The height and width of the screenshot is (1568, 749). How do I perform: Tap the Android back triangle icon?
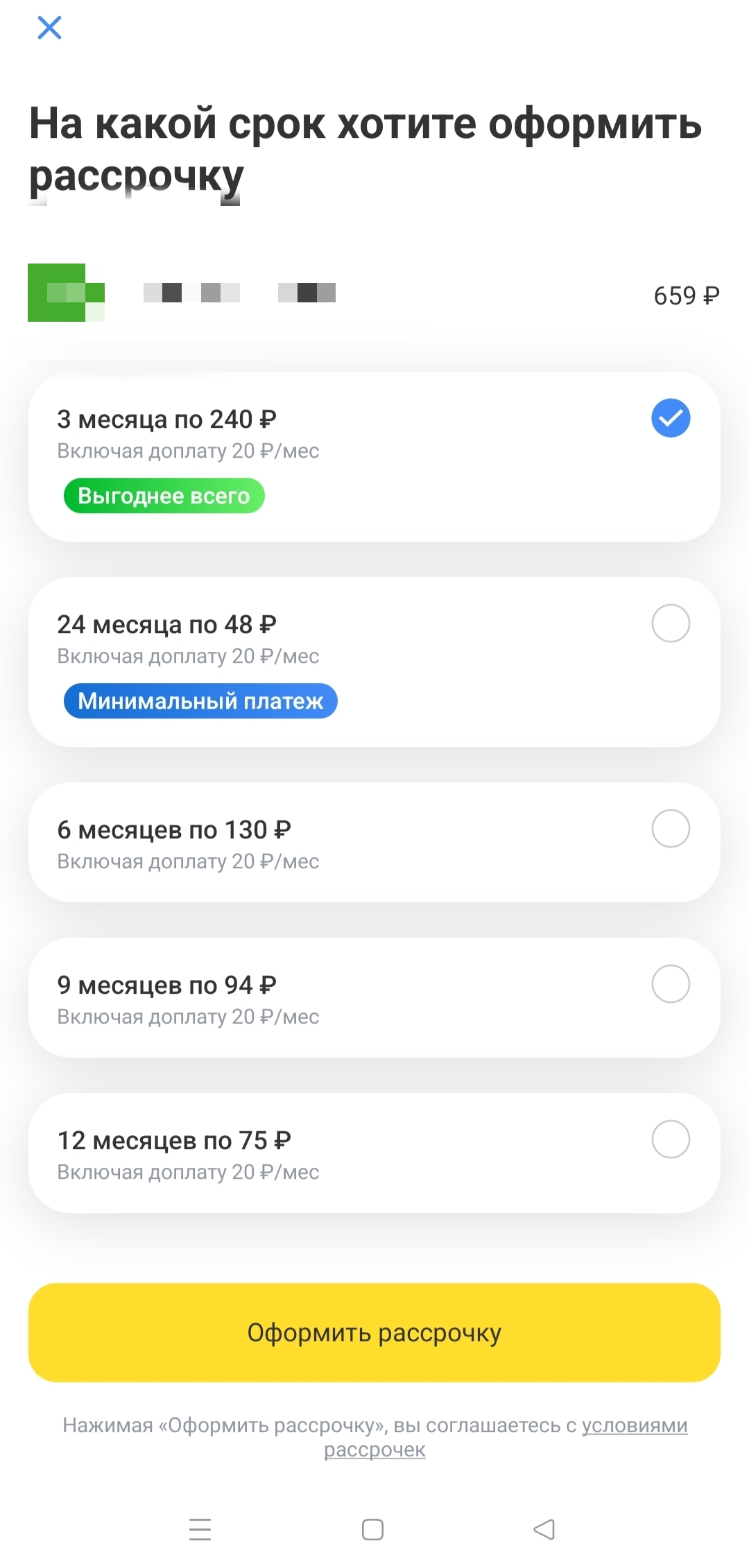pos(544,1529)
